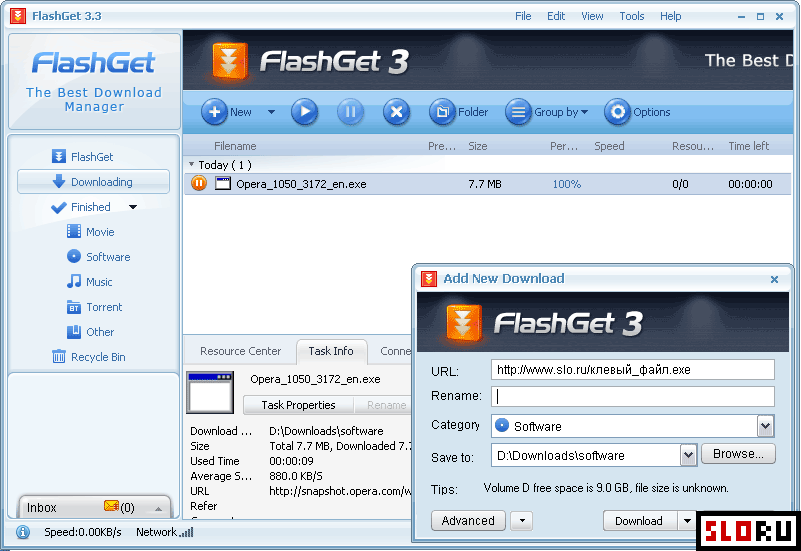Sort by the Speed column header

pos(609,146)
